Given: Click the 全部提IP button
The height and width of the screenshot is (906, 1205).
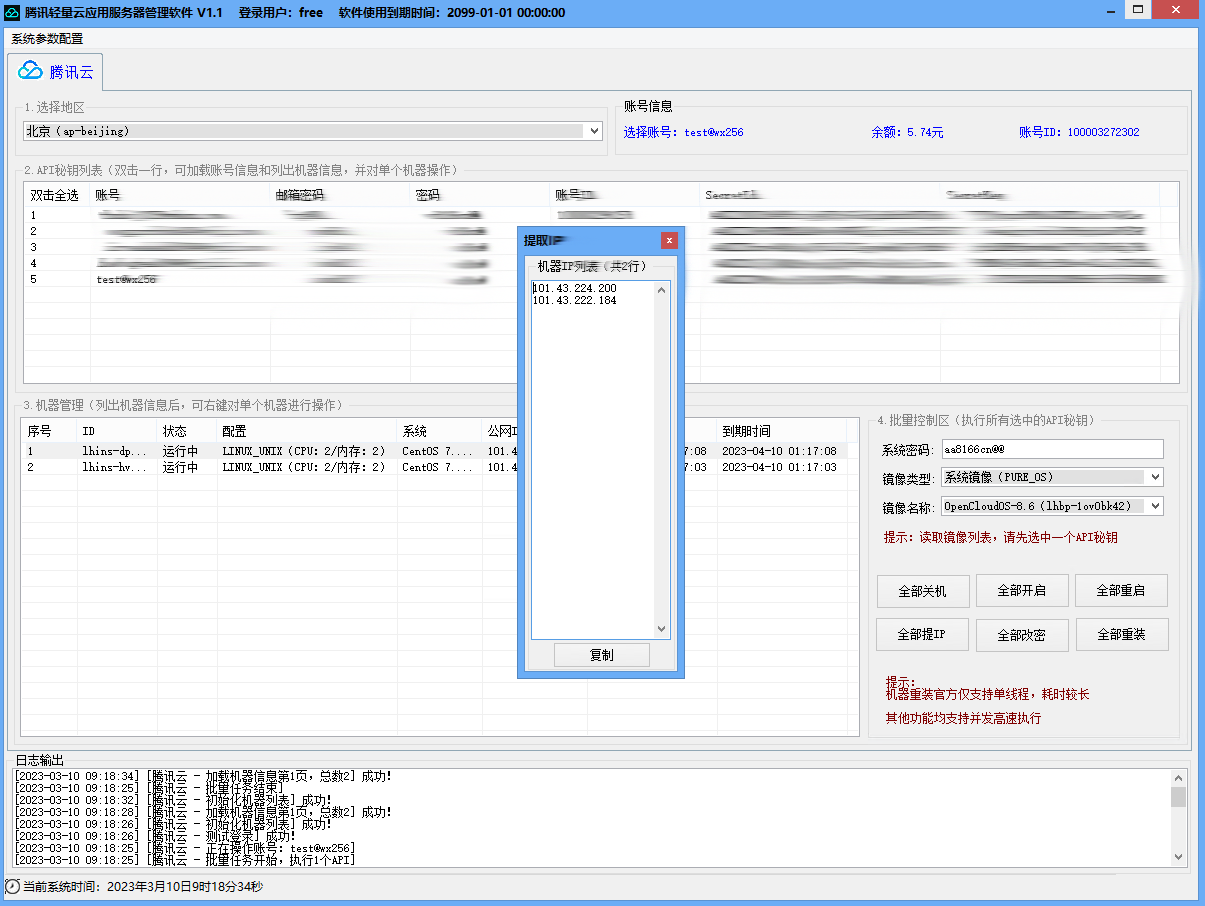Looking at the screenshot, I should pyautogui.click(x=921, y=635).
